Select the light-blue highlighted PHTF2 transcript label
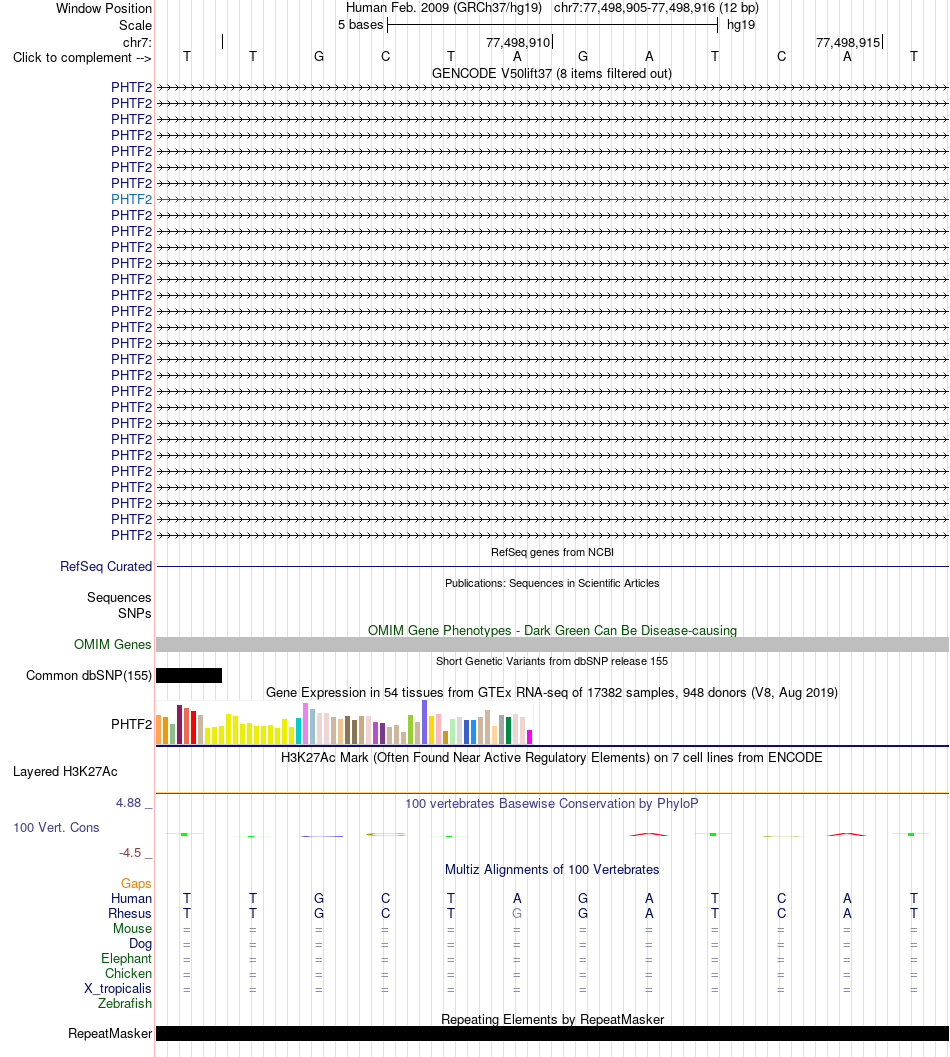 [x=131, y=200]
